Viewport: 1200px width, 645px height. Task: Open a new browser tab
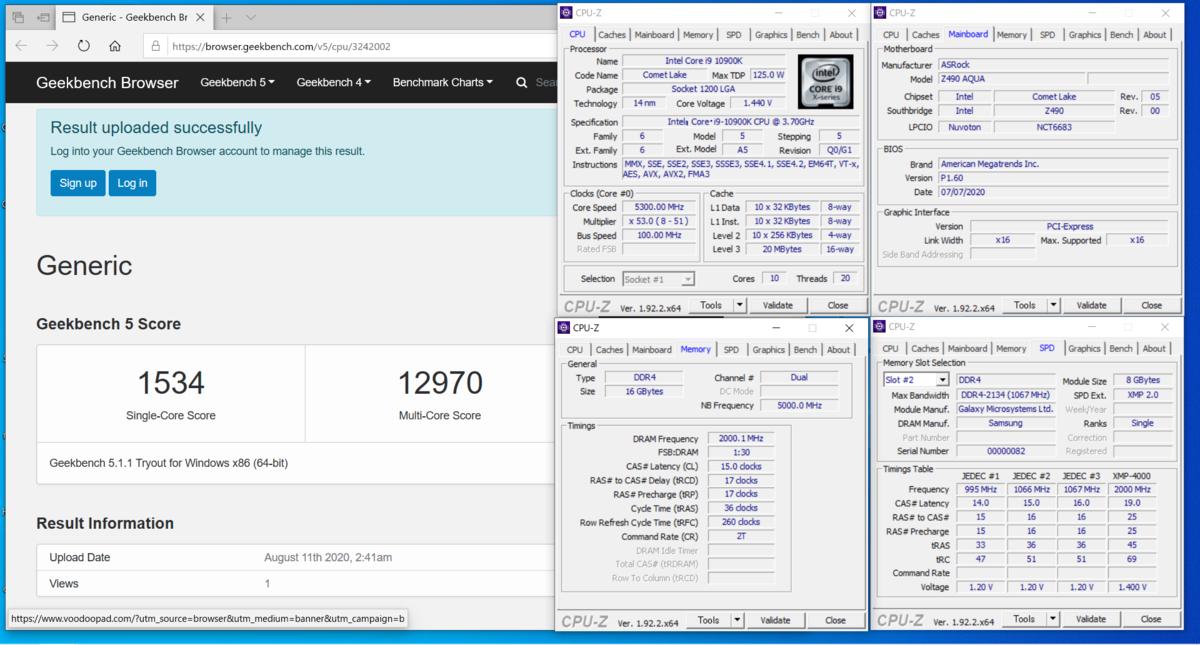[227, 18]
